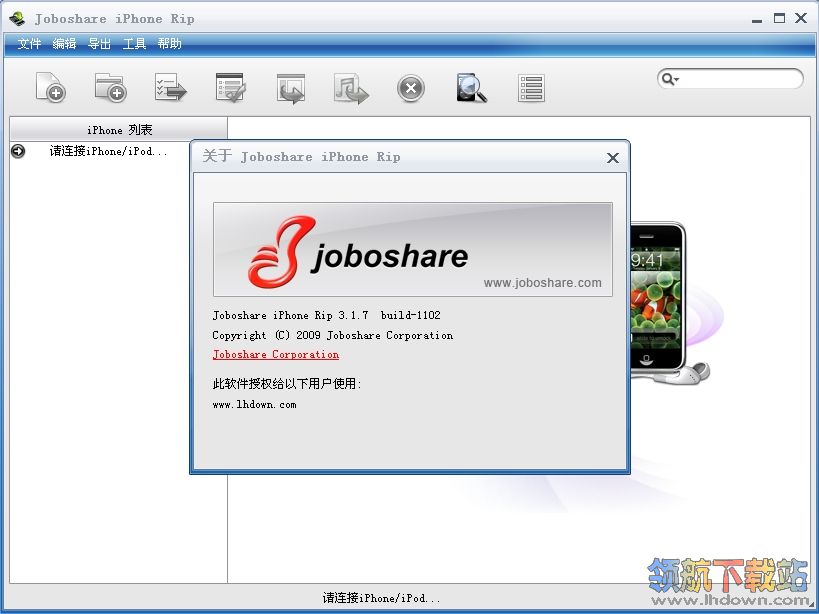Viewport: 819px width, 614px height.
Task: Click the version text 3.1.7 build-1102
Action: [390, 315]
